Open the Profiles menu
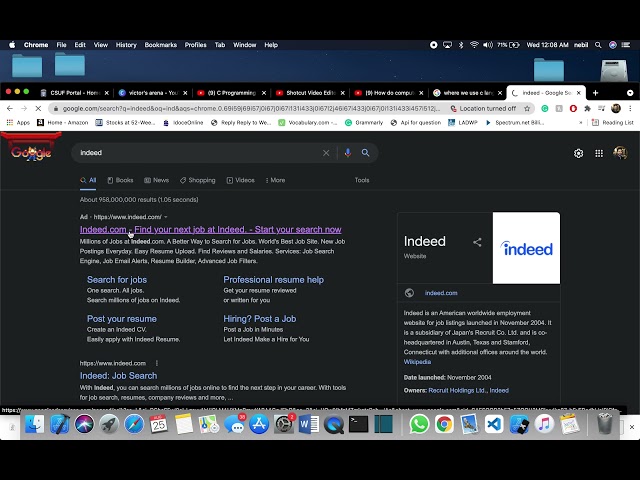Image resolution: width=640 pixels, height=480 pixels. 195,45
